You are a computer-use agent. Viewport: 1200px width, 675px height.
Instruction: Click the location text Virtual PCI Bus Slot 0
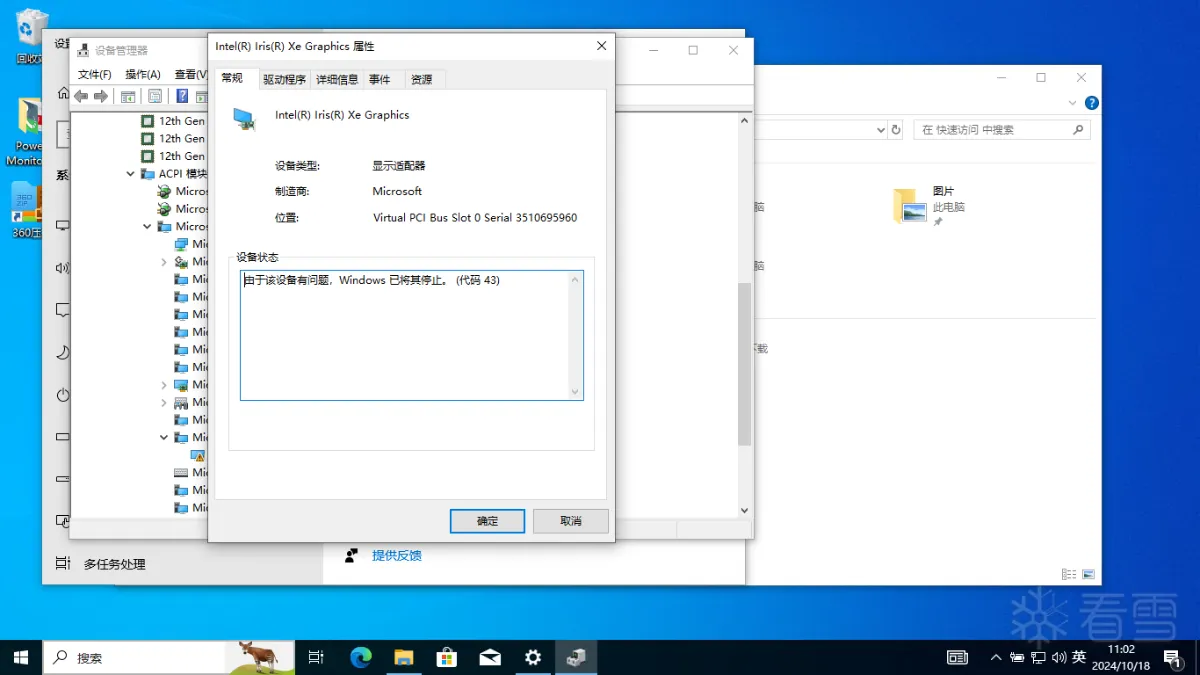pos(475,217)
